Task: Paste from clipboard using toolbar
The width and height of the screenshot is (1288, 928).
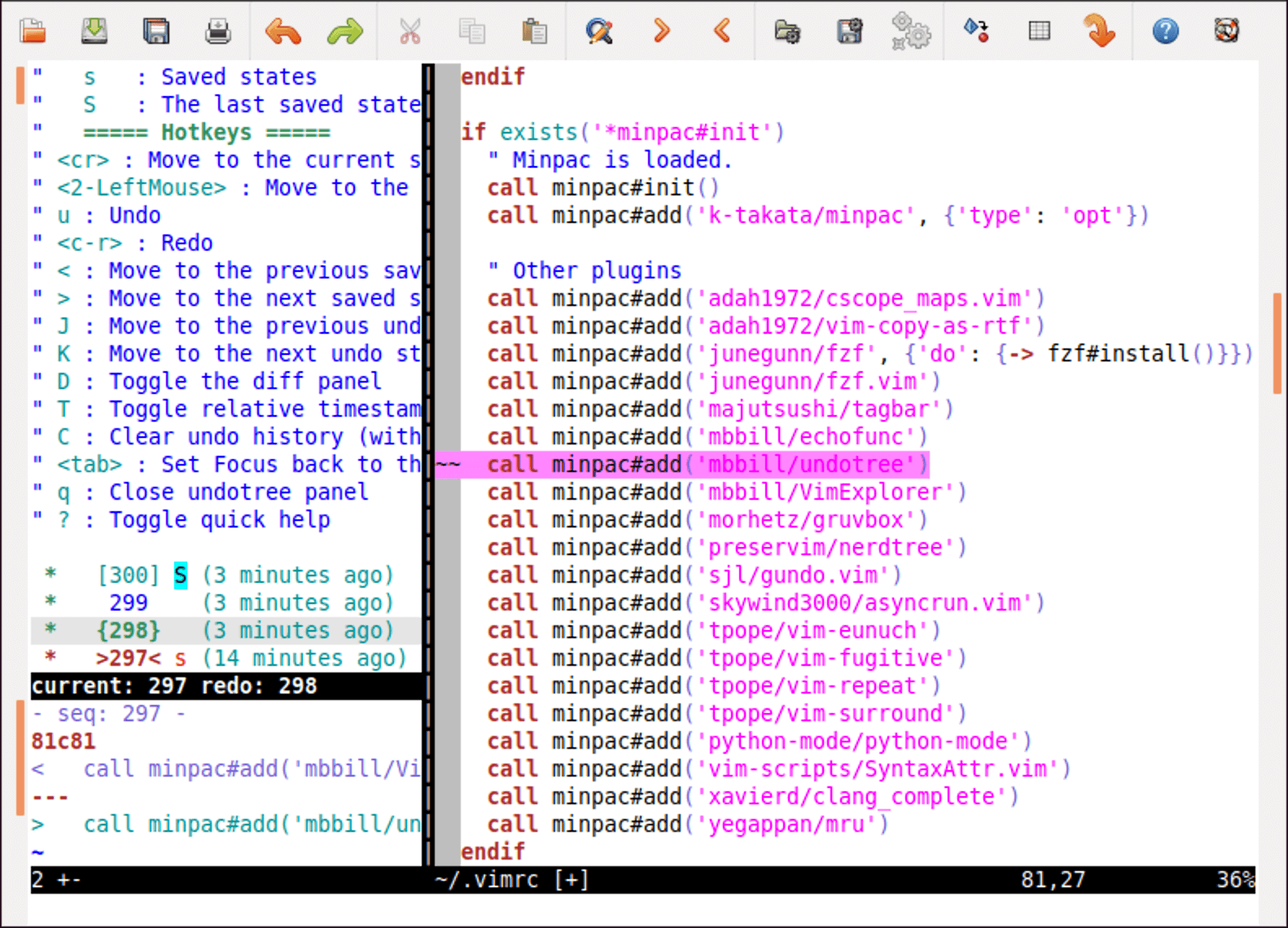Action: (x=534, y=32)
